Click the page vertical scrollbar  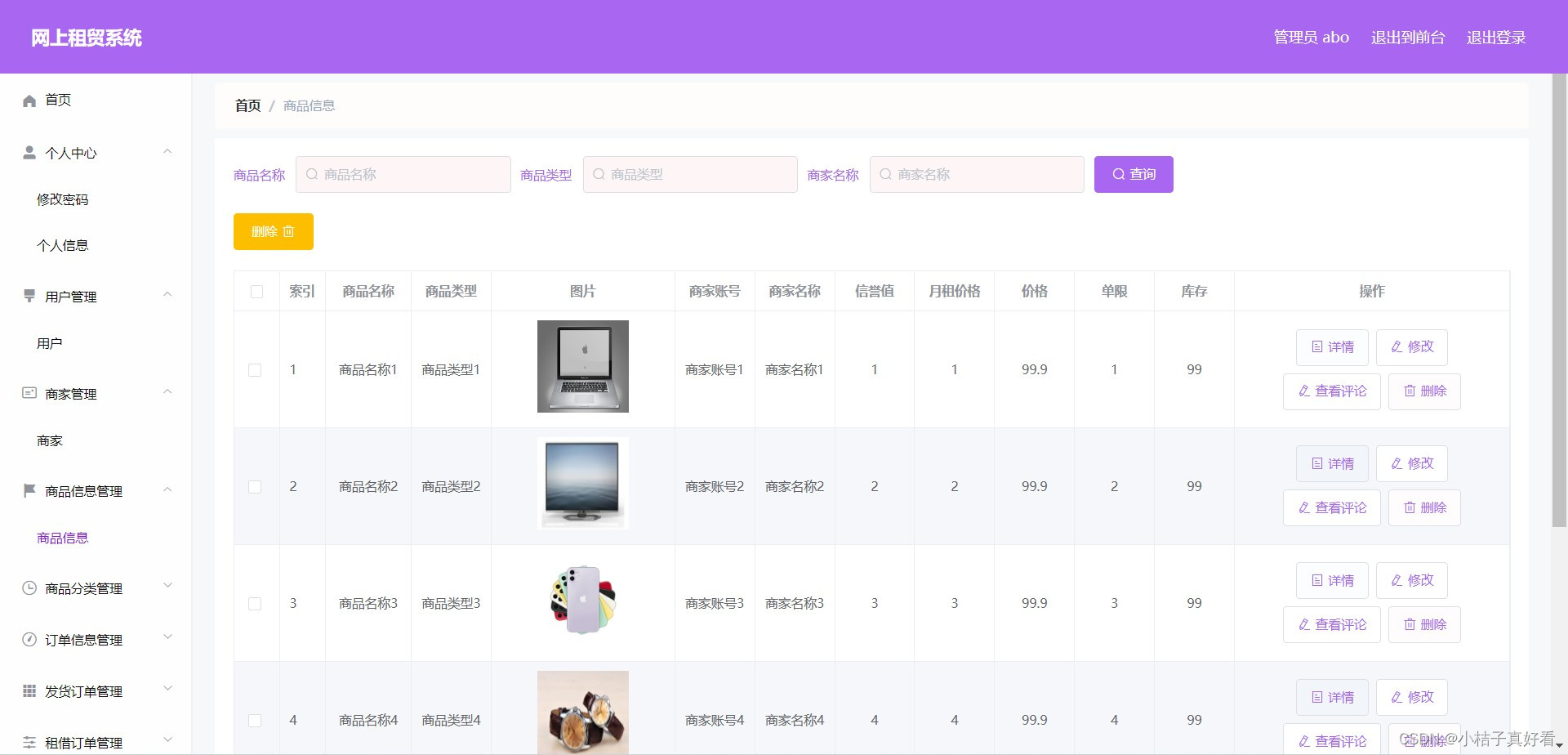1559,301
